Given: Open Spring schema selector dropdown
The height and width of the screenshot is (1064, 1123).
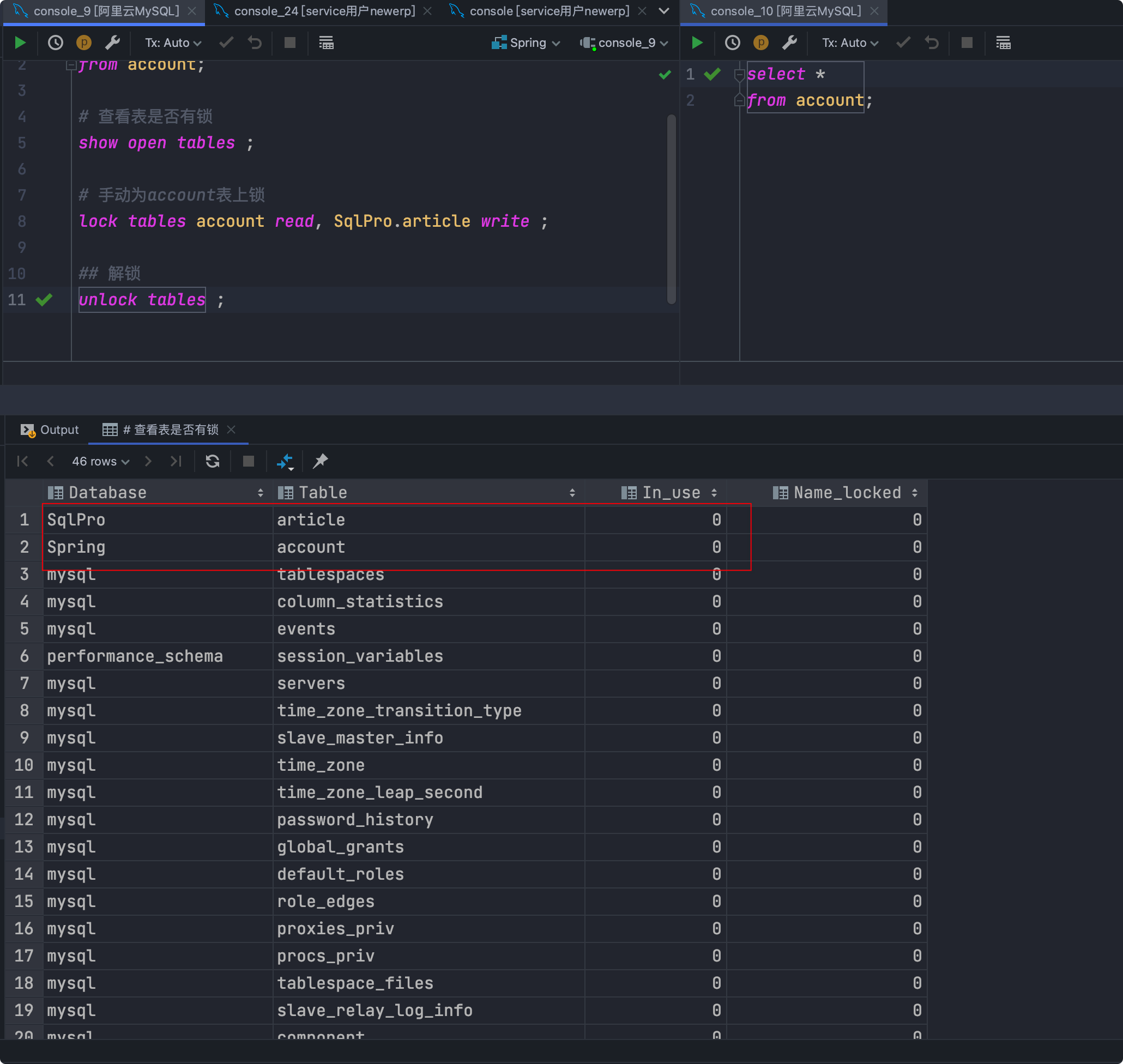Looking at the screenshot, I should [526, 43].
